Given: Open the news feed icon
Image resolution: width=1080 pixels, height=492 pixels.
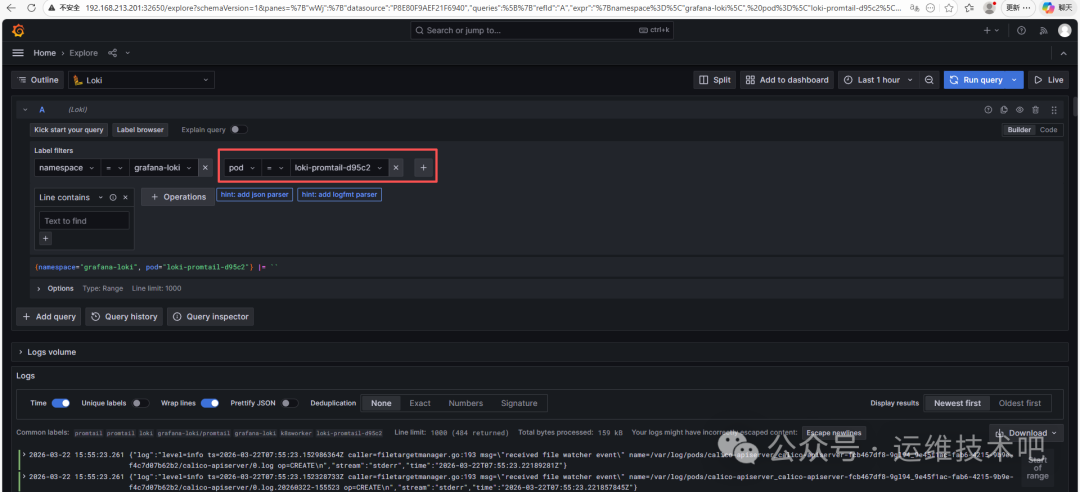Looking at the screenshot, I should point(1043,31).
